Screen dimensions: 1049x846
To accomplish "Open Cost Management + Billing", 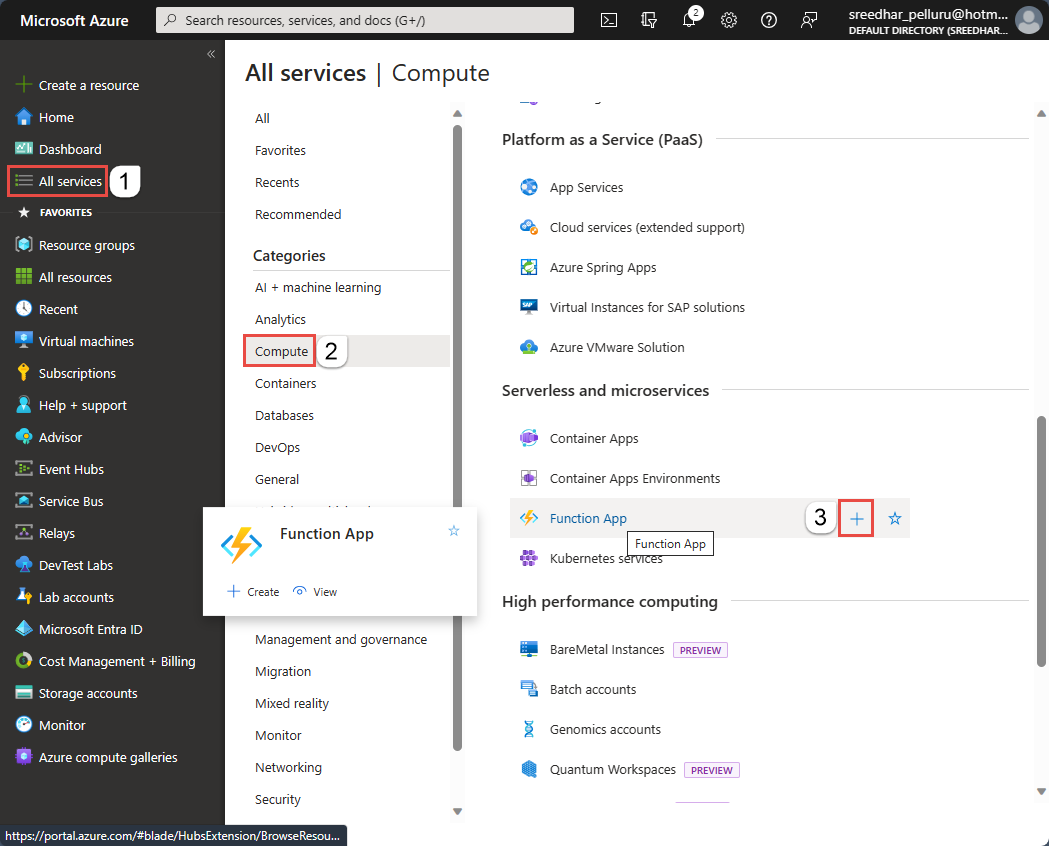I will 117,661.
